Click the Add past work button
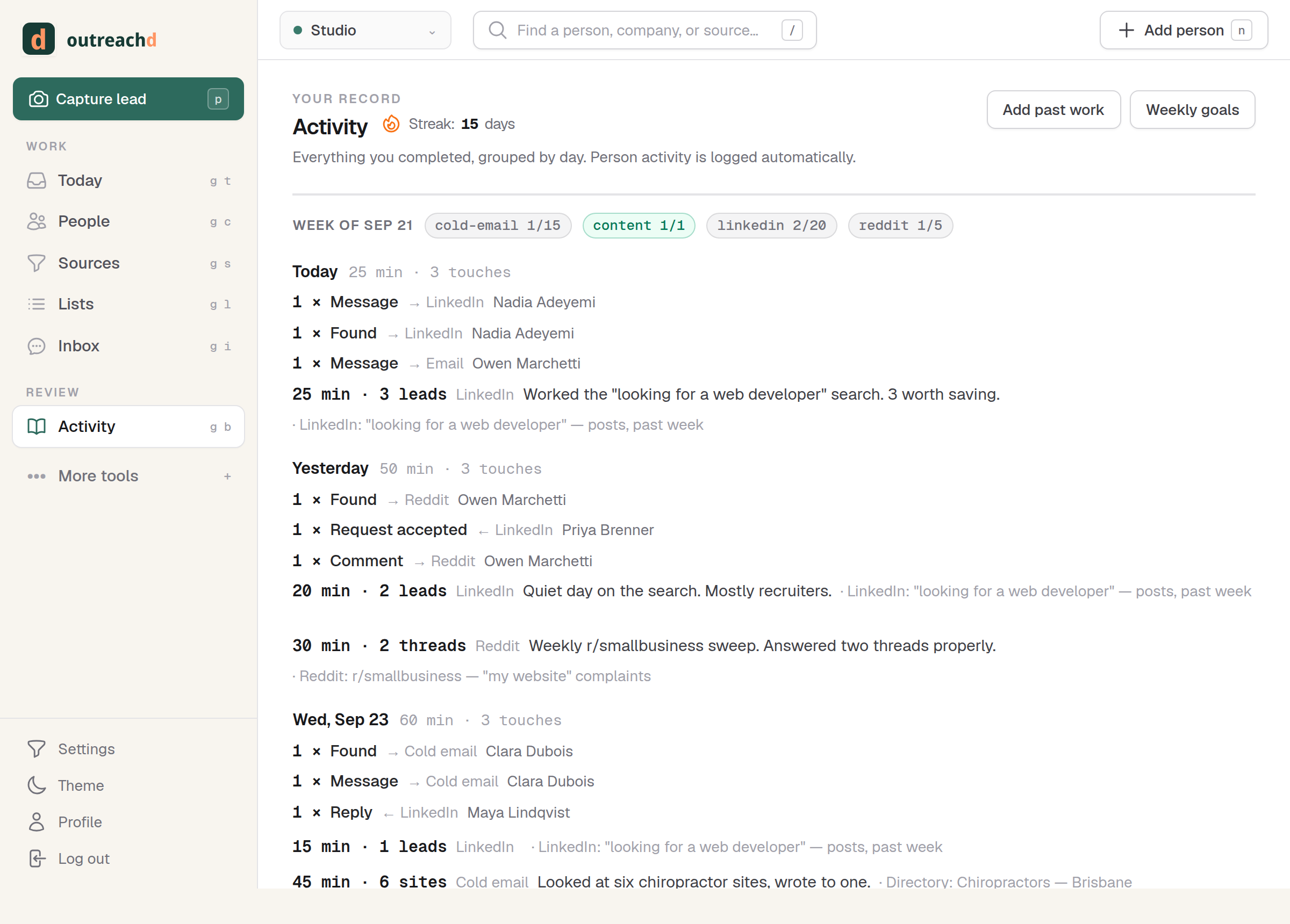The height and width of the screenshot is (924, 1290). (x=1053, y=110)
